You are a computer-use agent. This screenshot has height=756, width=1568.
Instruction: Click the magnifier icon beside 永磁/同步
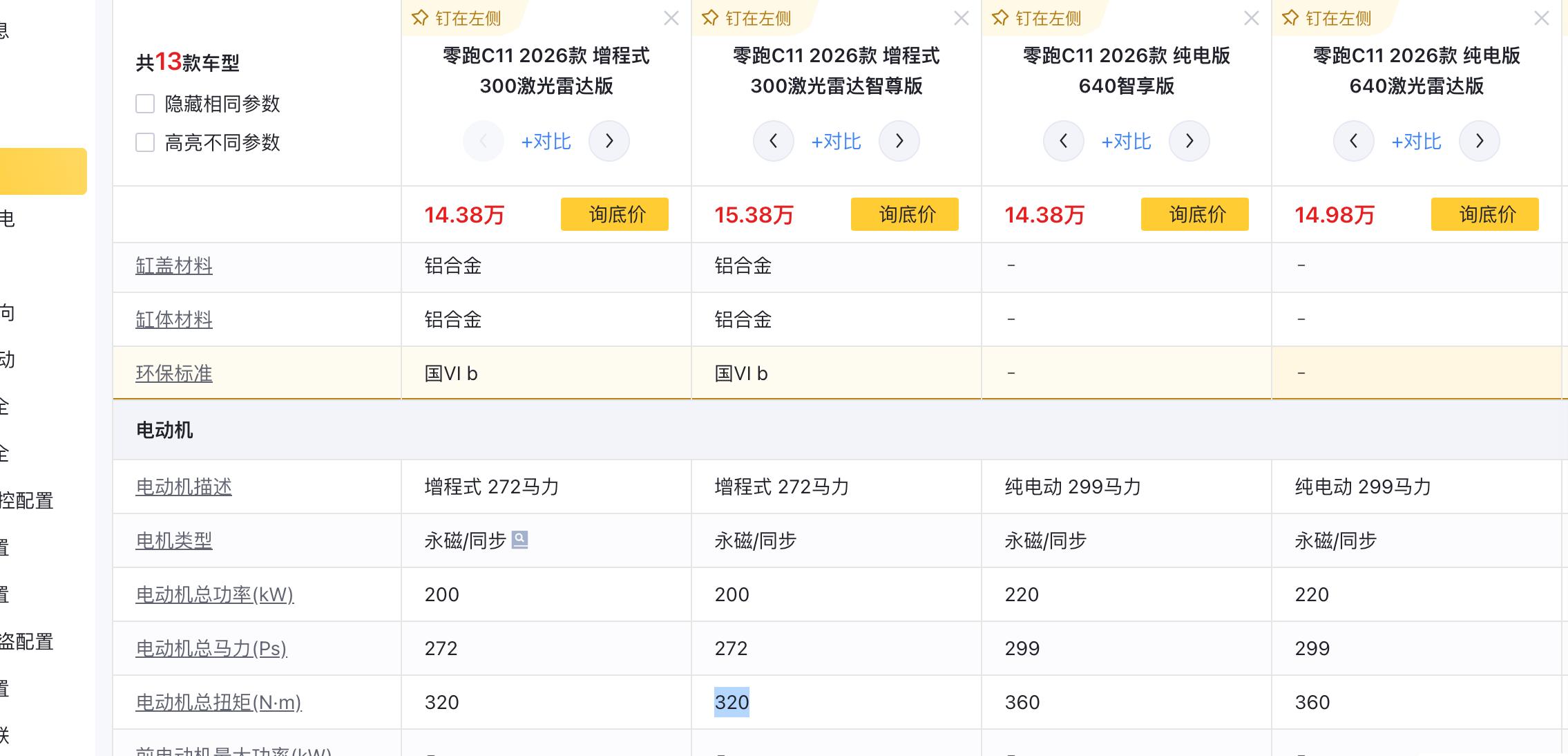pos(519,540)
